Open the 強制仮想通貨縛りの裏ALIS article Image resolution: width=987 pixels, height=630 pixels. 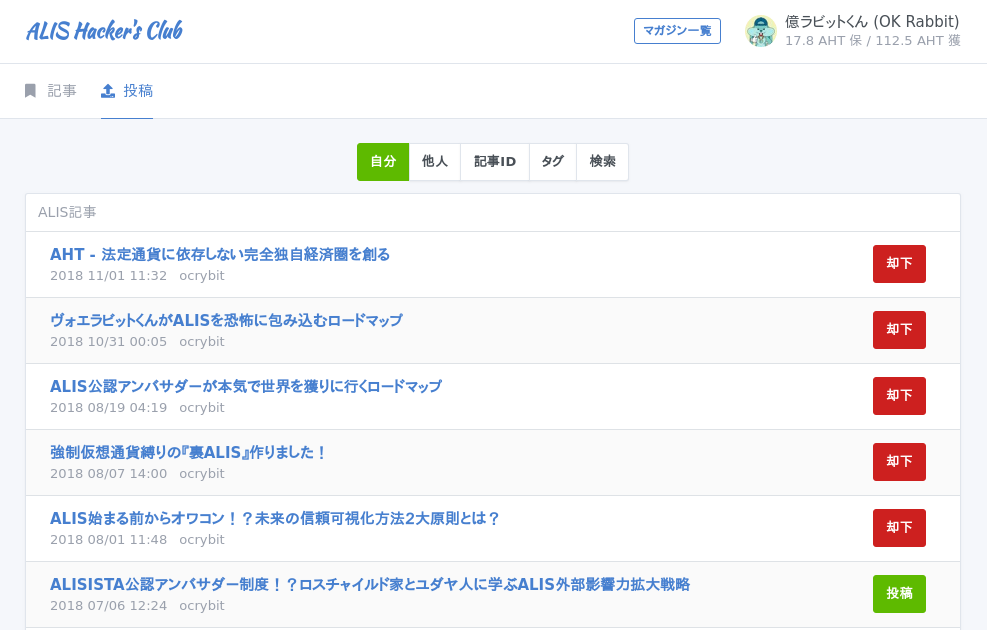coord(188,452)
